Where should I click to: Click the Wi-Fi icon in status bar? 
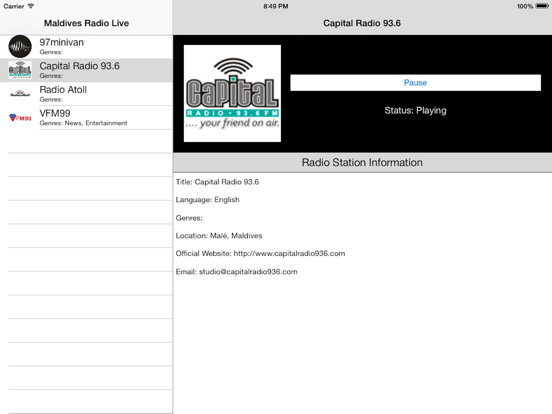tap(31, 6)
